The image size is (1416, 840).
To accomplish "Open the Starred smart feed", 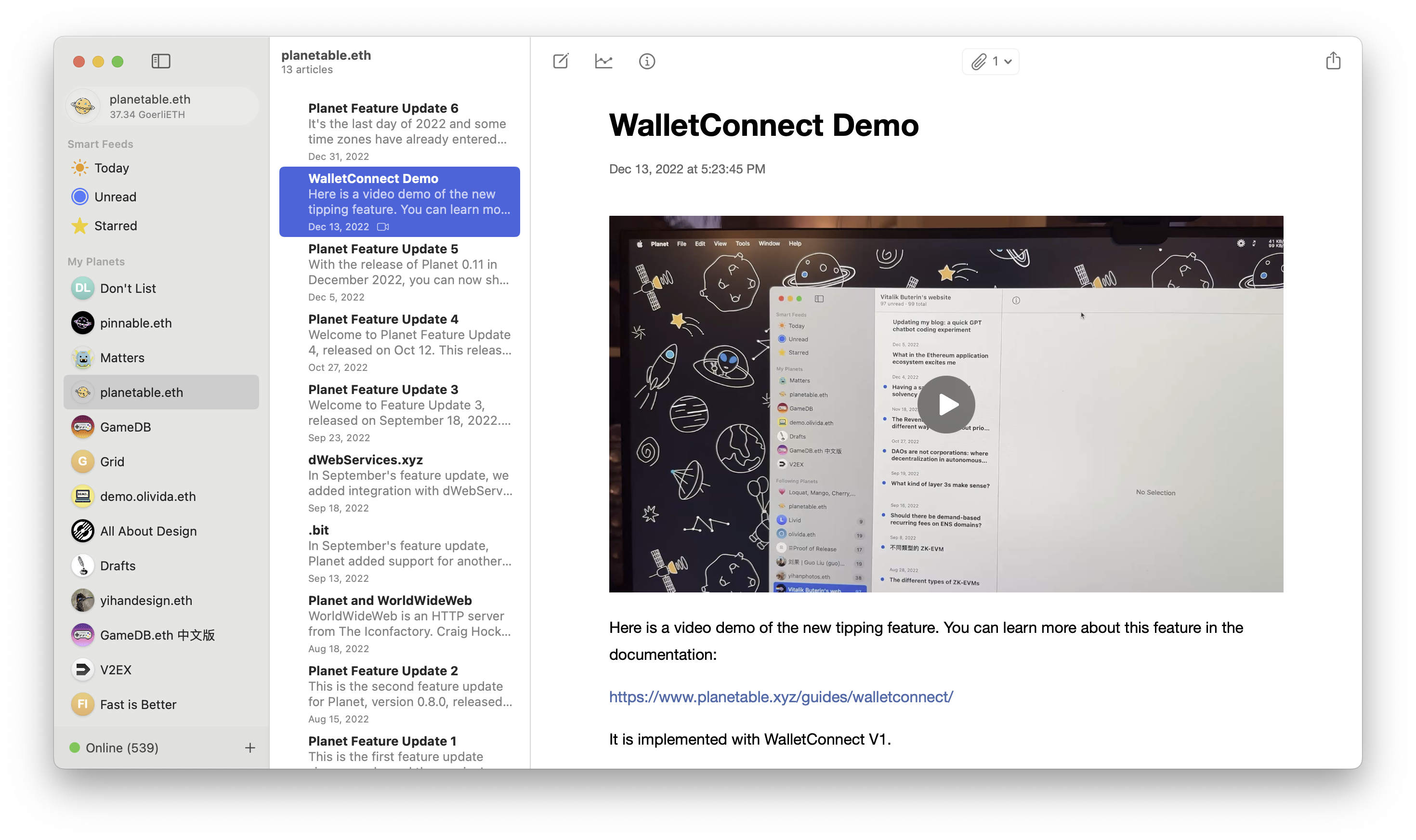I will (161, 225).
